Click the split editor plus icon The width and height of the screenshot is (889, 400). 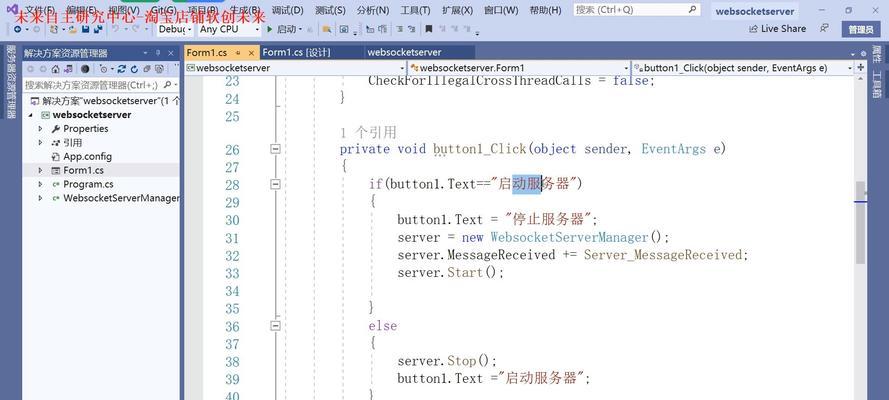(861, 67)
